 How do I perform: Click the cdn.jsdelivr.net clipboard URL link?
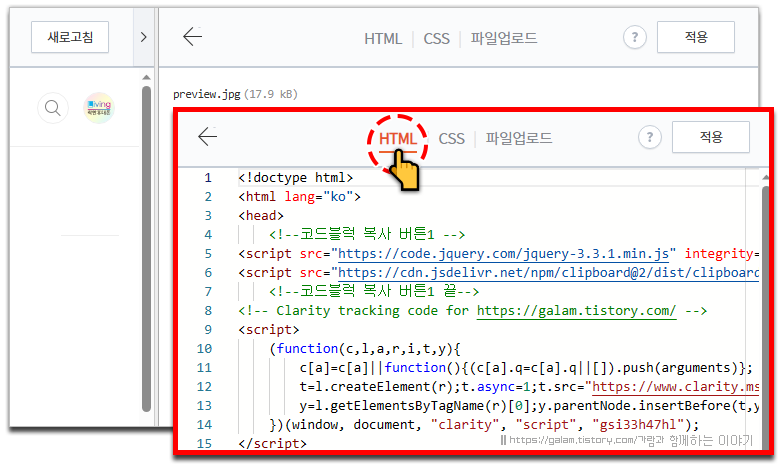548,273
